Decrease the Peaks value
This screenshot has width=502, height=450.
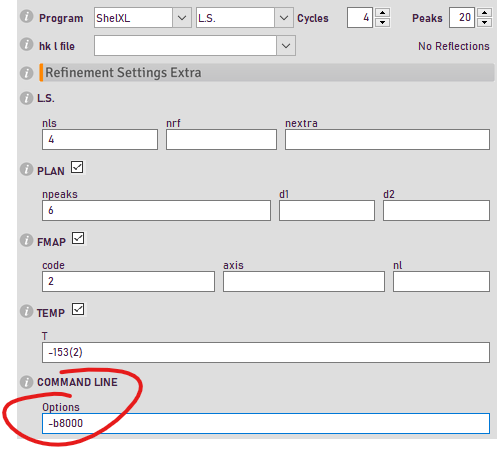tap(485, 23)
